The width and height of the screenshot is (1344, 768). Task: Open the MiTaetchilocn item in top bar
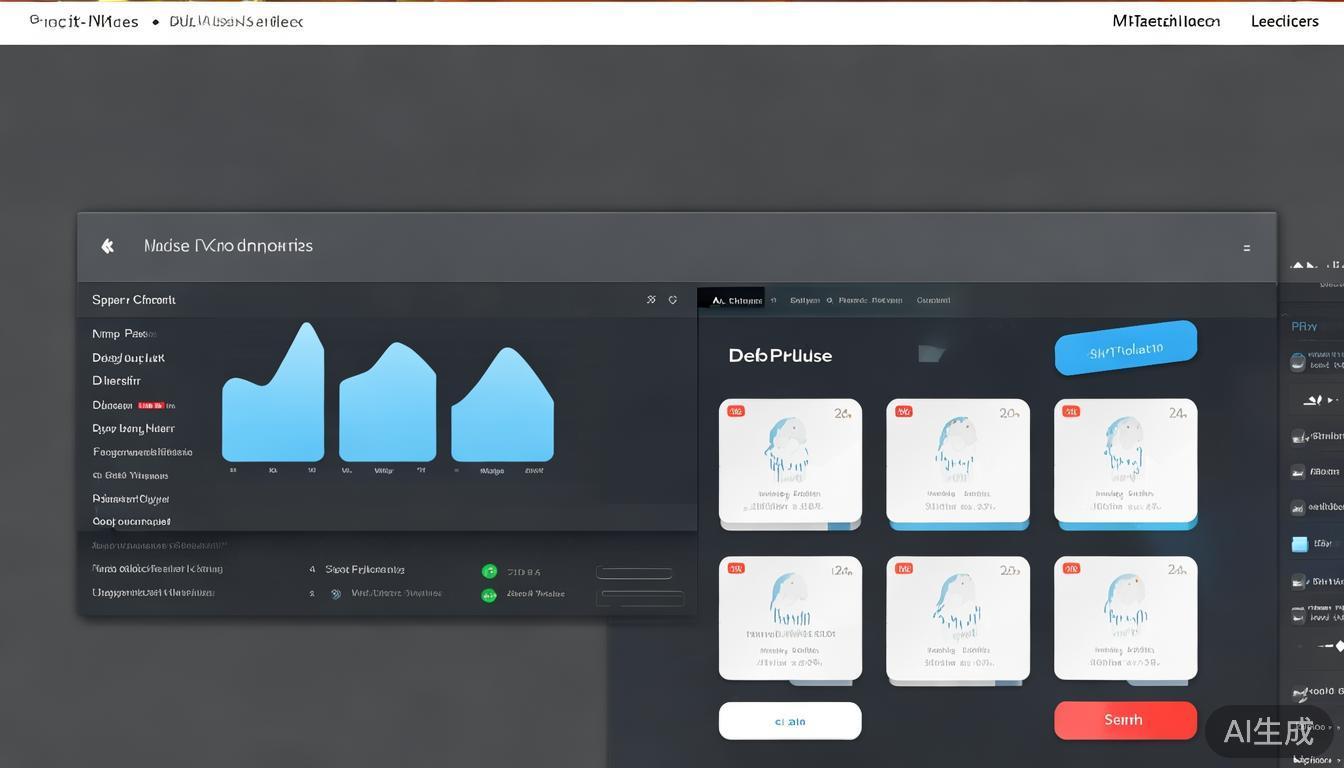(x=1166, y=21)
